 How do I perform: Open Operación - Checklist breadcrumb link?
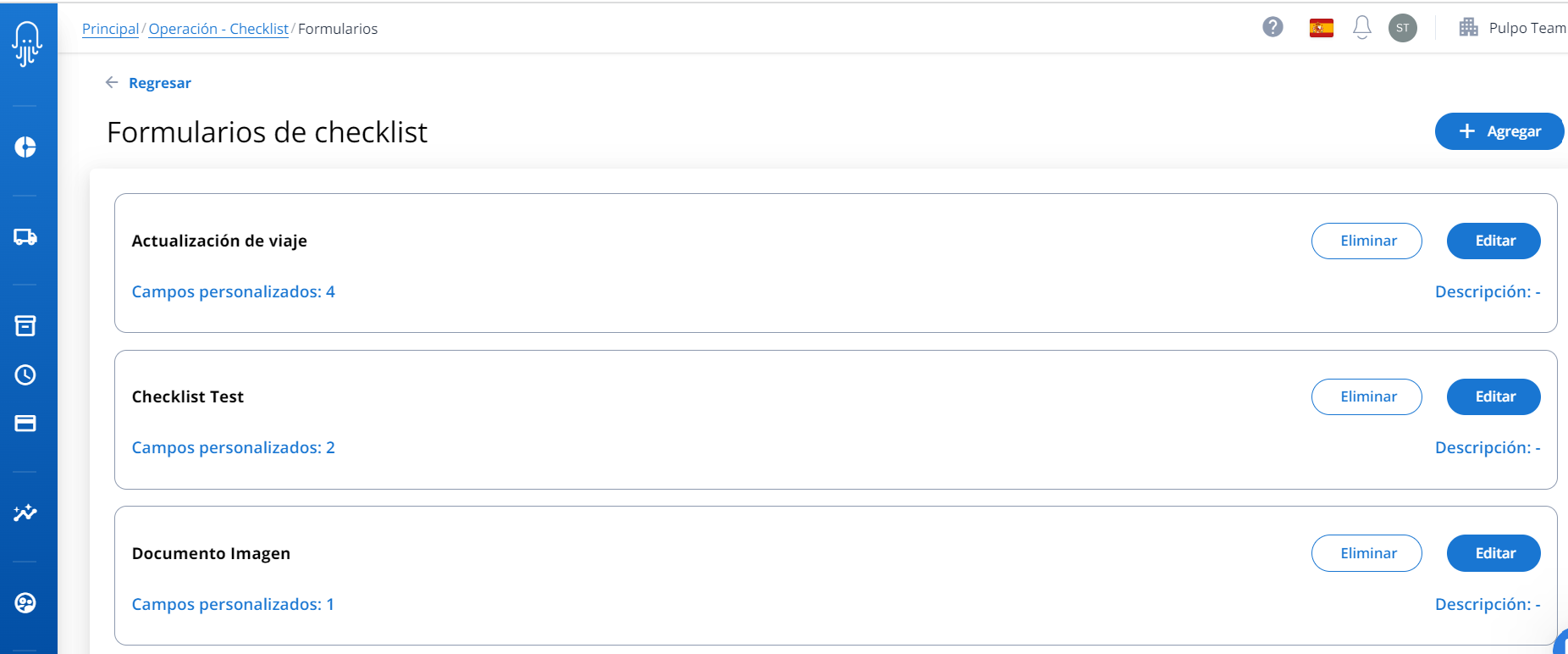[x=218, y=29]
